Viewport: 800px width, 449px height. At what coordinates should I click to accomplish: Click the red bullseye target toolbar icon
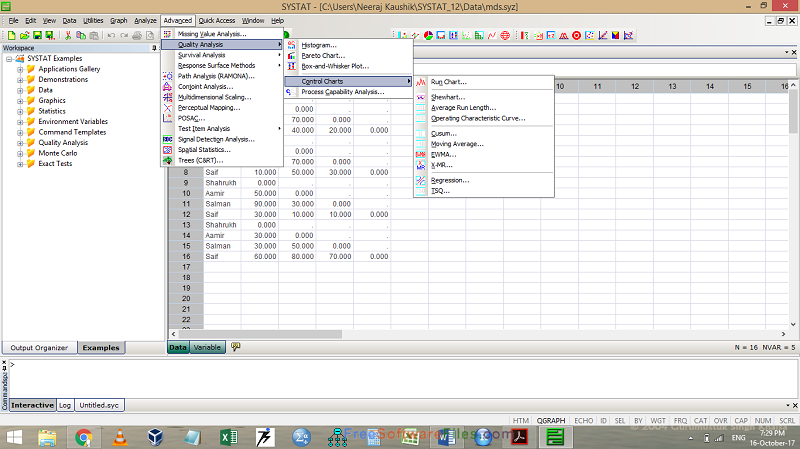point(577,35)
